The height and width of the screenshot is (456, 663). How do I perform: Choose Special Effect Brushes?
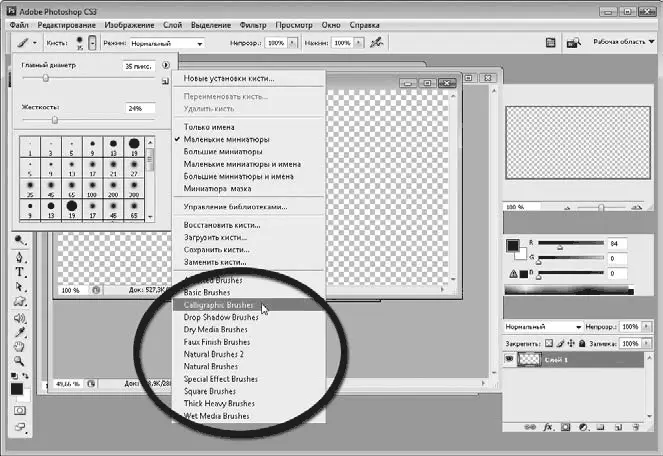249,379
